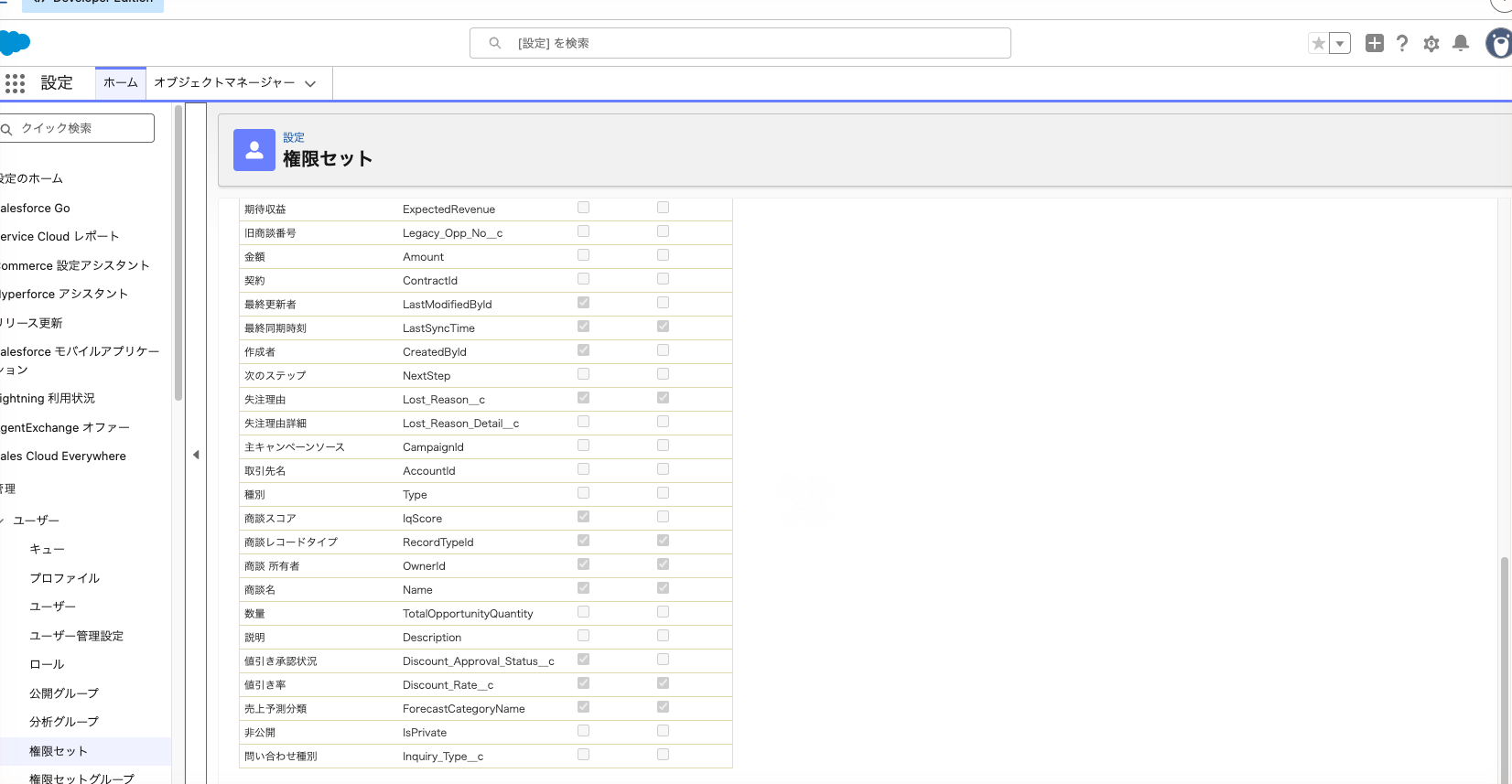Toggle second checkbox for Discount_Rate__c row
This screenshot has height=784, width=1512.
click(x=663, y=683)
